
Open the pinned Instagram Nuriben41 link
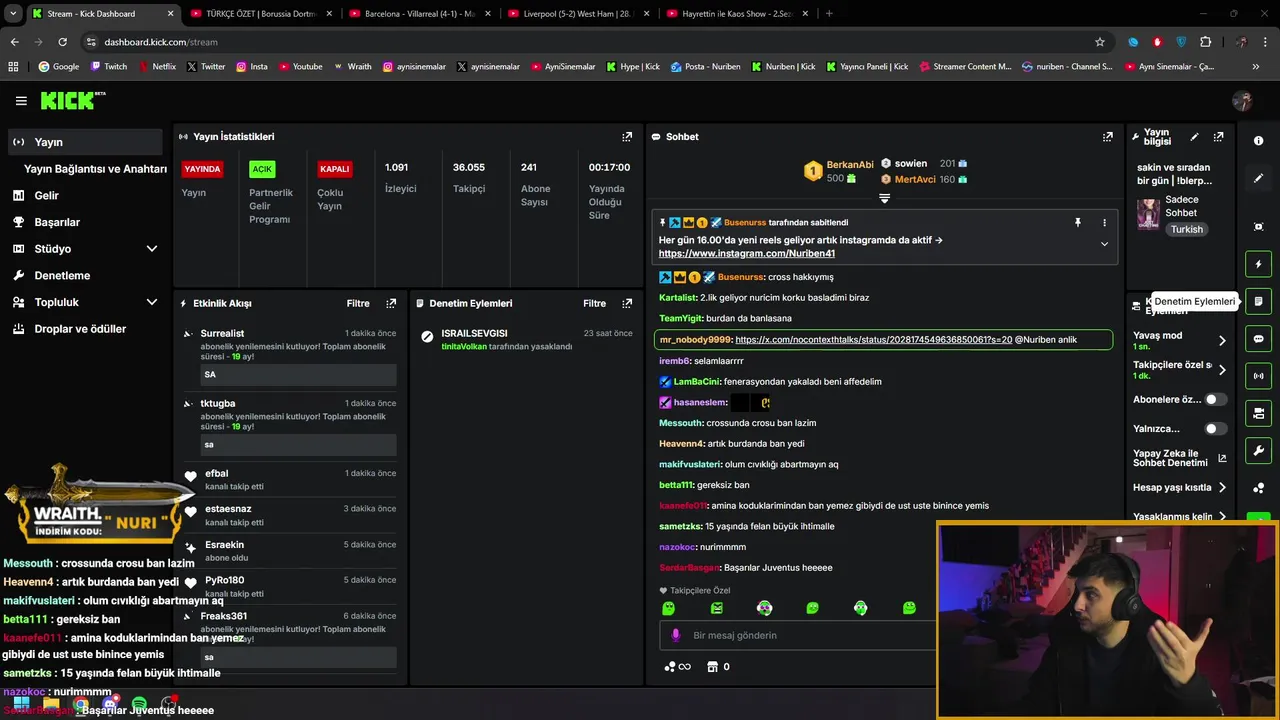(x=747, y=254)
